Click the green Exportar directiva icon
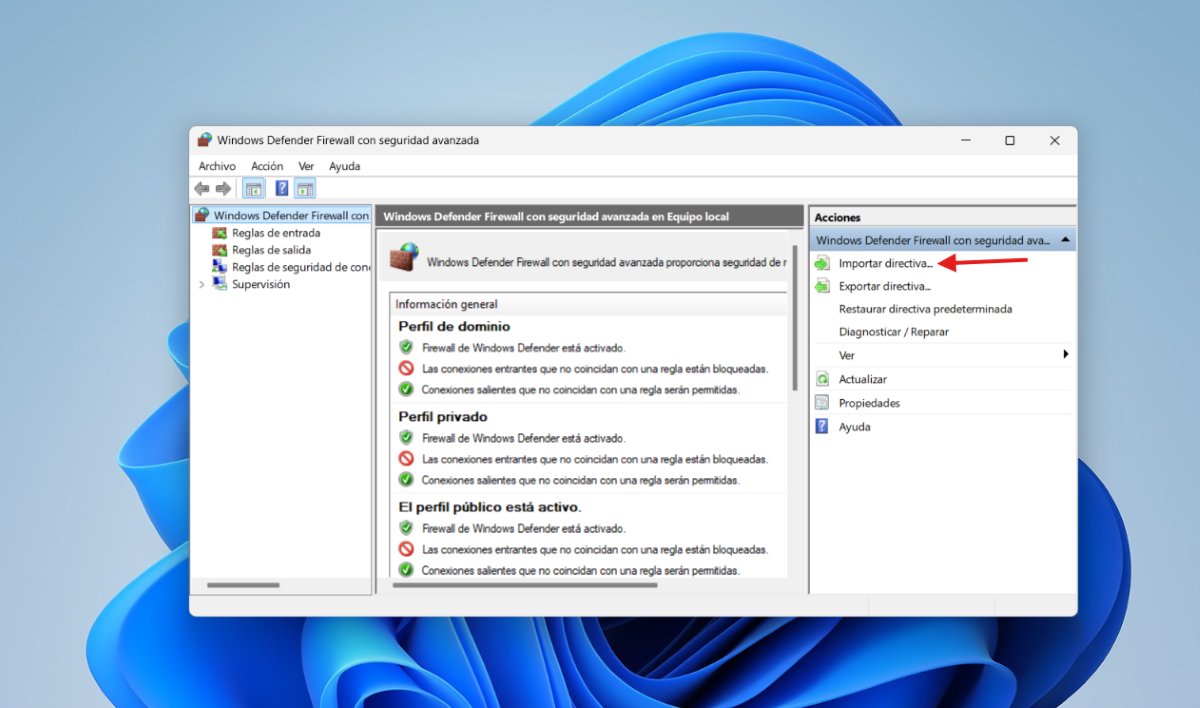Image resolution: width=1200 pixels, height=708 pixels. tap(822, 286)
